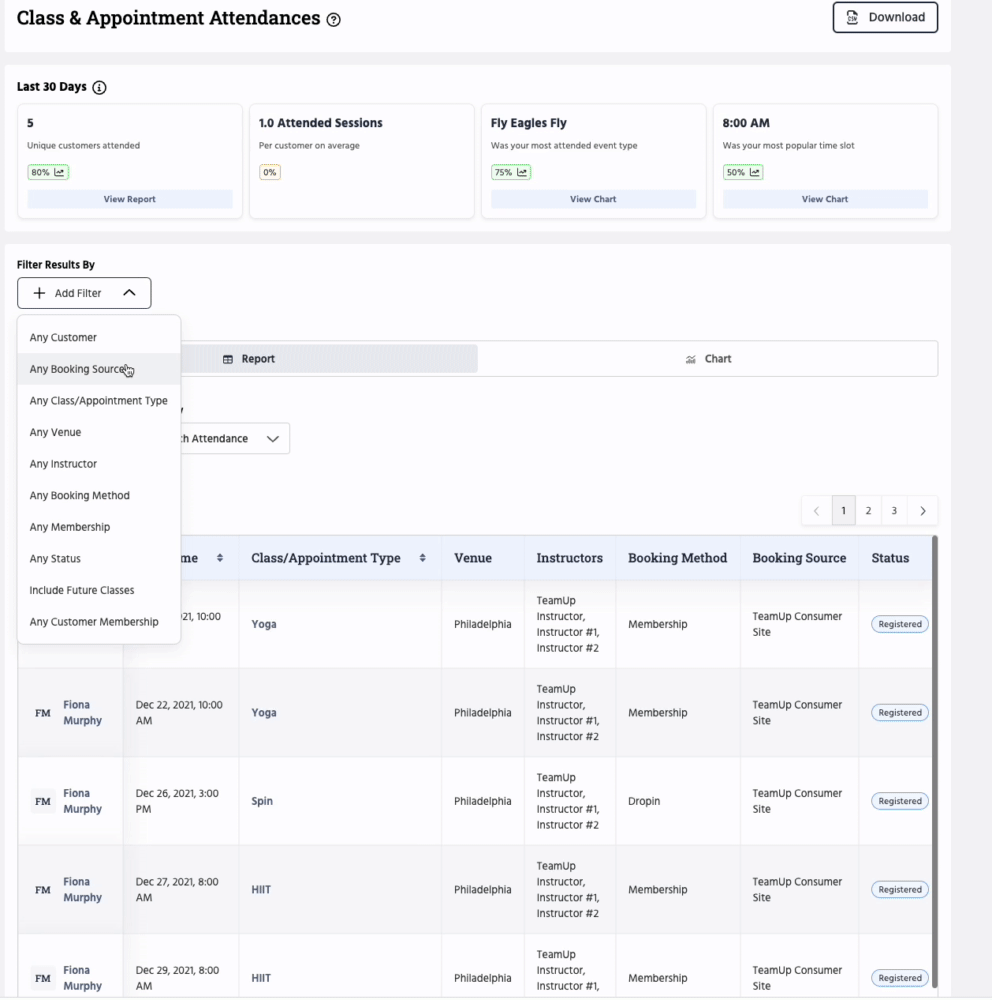Image resolution: width=992 pixels, height=1000 pixels.
Task: Open View Report for unique customers
Action: coord(130,199)
